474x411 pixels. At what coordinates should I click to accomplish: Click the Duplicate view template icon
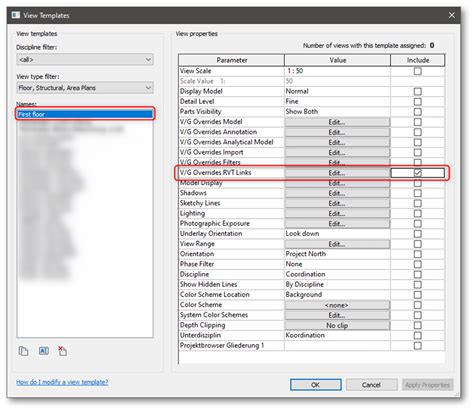click(23, 351)
